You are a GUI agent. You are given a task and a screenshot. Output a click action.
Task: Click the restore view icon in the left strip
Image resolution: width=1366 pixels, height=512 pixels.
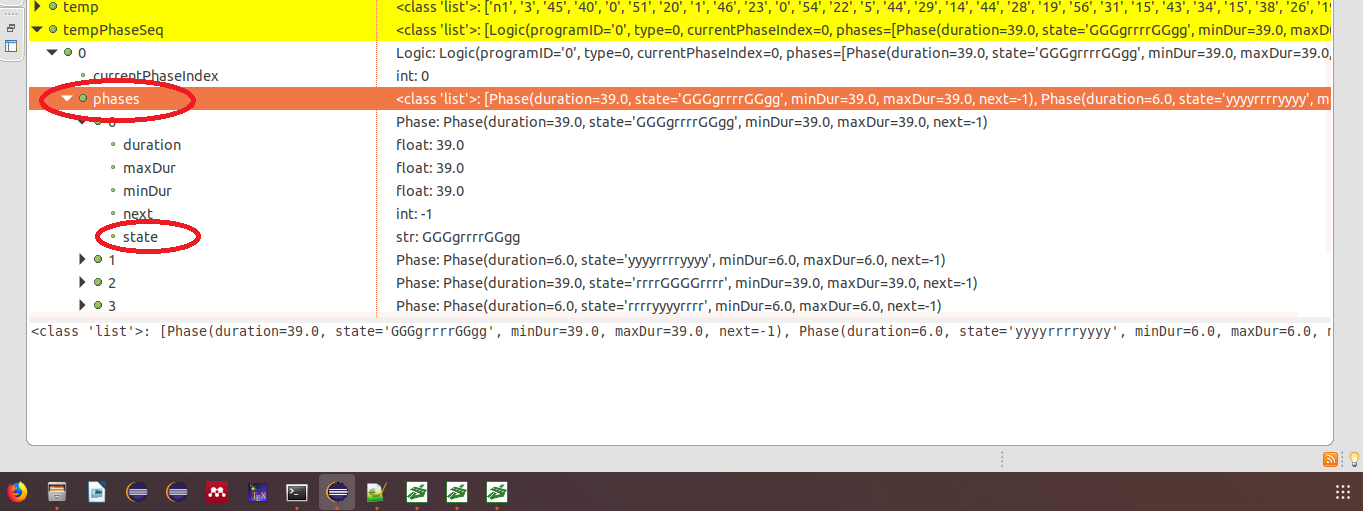(x=11, y=29)
